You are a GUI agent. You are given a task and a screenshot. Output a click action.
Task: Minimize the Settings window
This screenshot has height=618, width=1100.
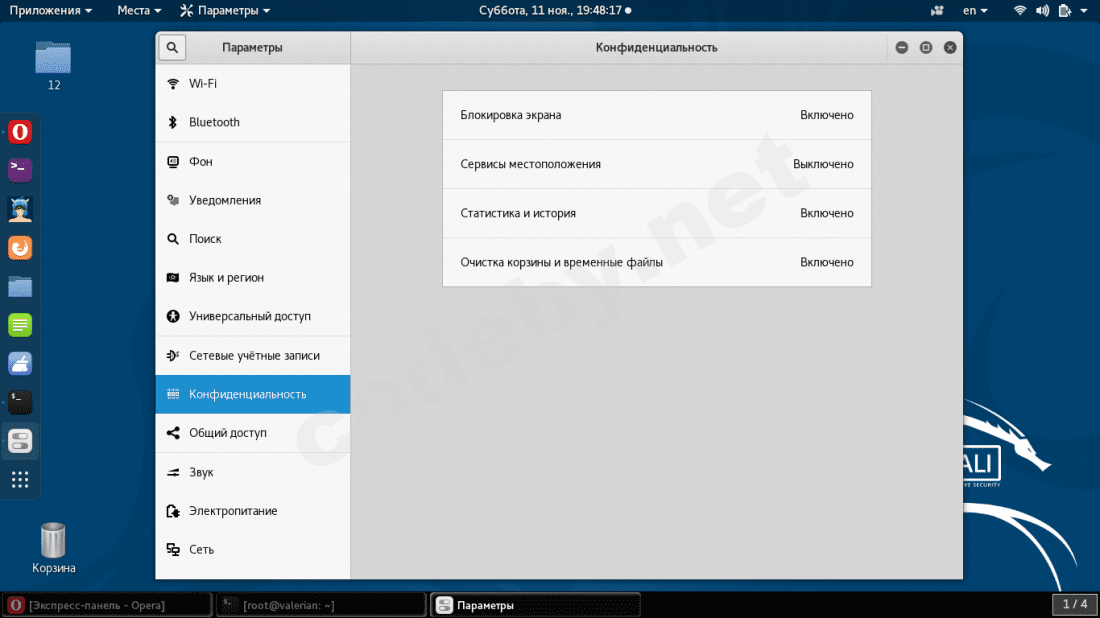pyautogui.click(x=902, y=48)
